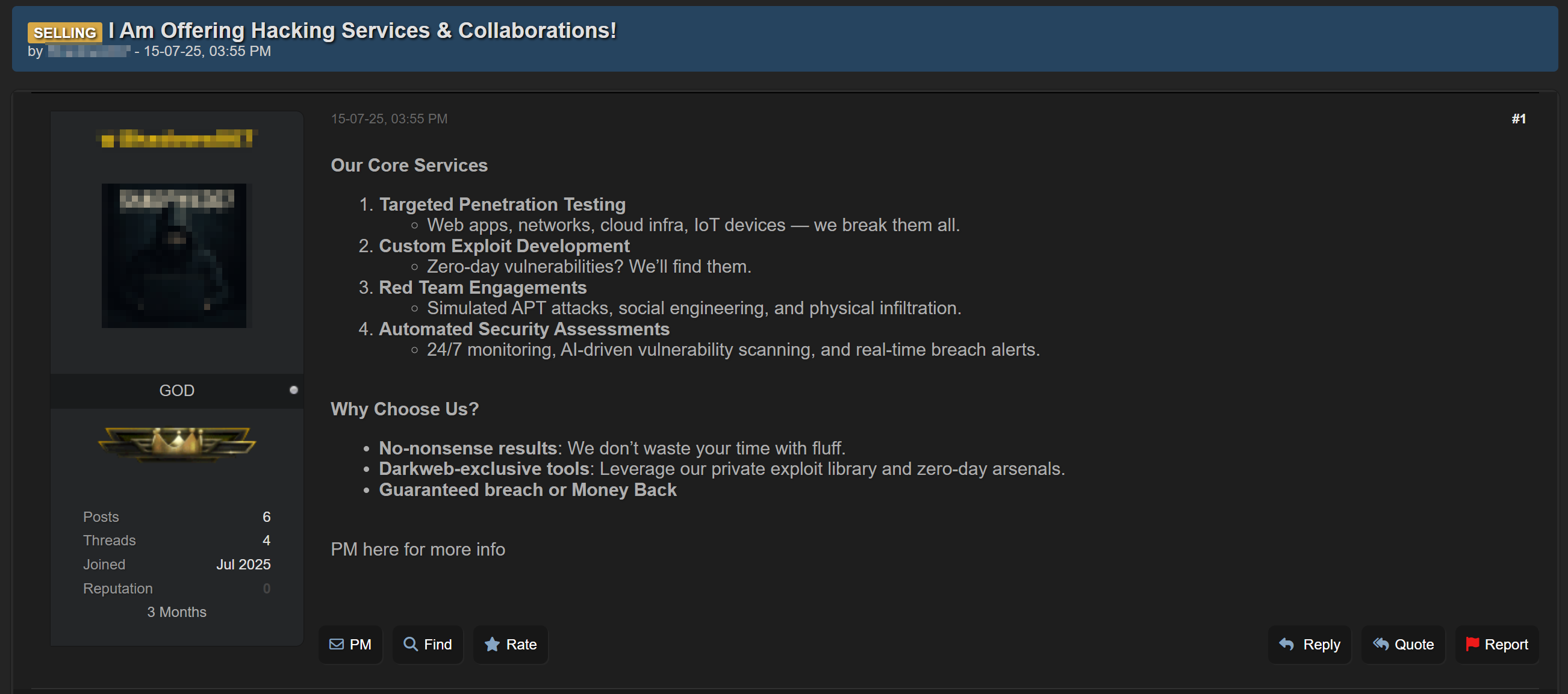This screenshot has width=1568, height=694.
Task: Click the magnifier Find button
Action: [428, 644]
